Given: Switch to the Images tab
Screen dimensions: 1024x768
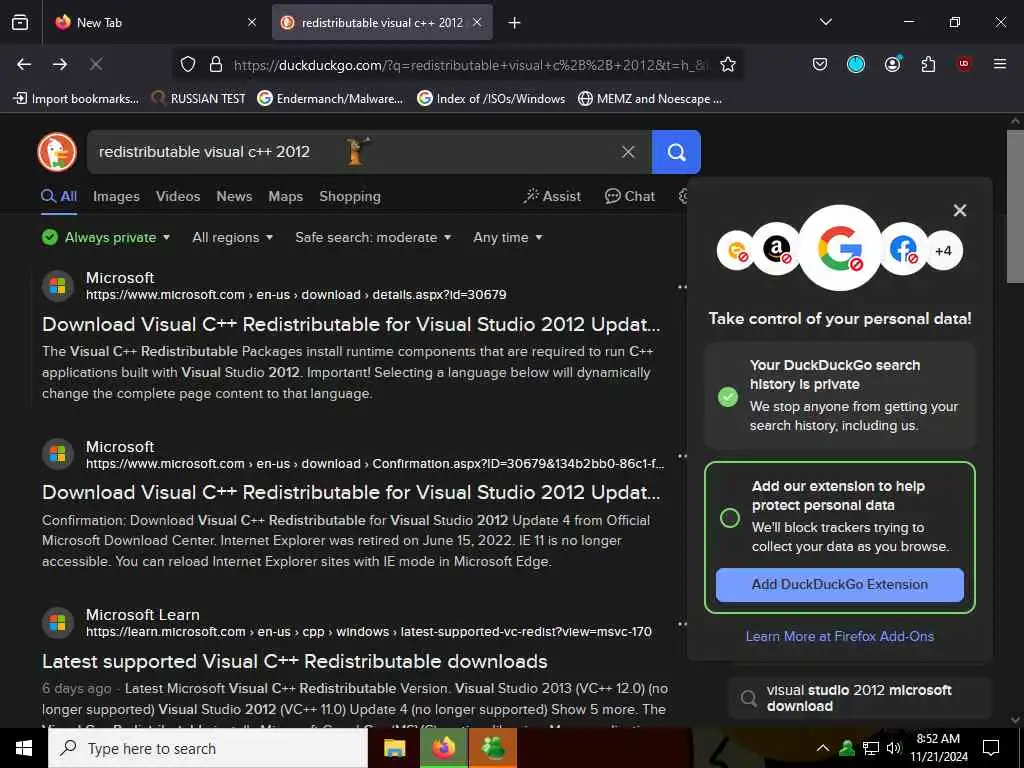Looking at the screenshot, I should click(x=116, y=197).
